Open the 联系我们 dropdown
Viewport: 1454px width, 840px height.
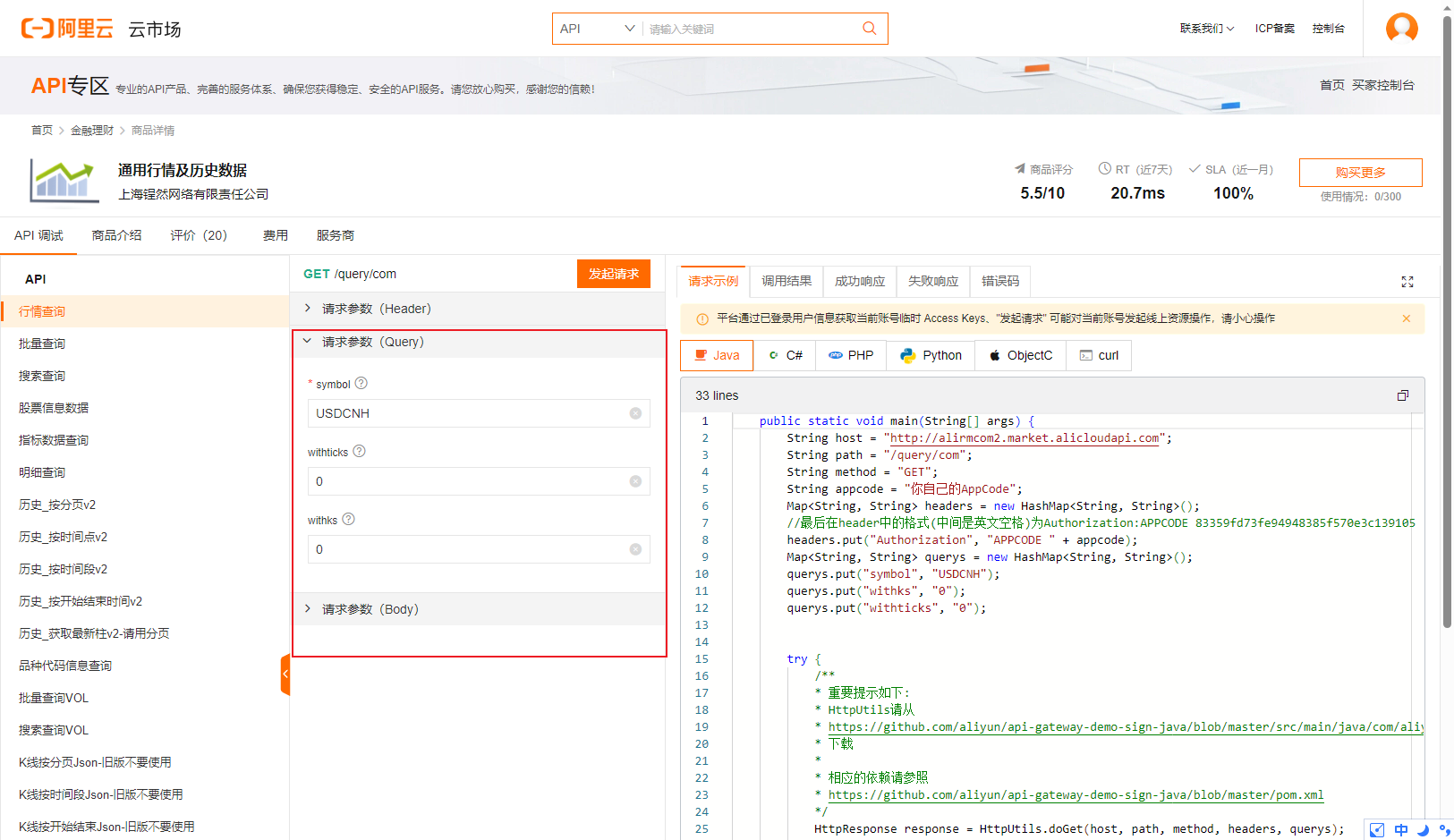coord(1206,29)
